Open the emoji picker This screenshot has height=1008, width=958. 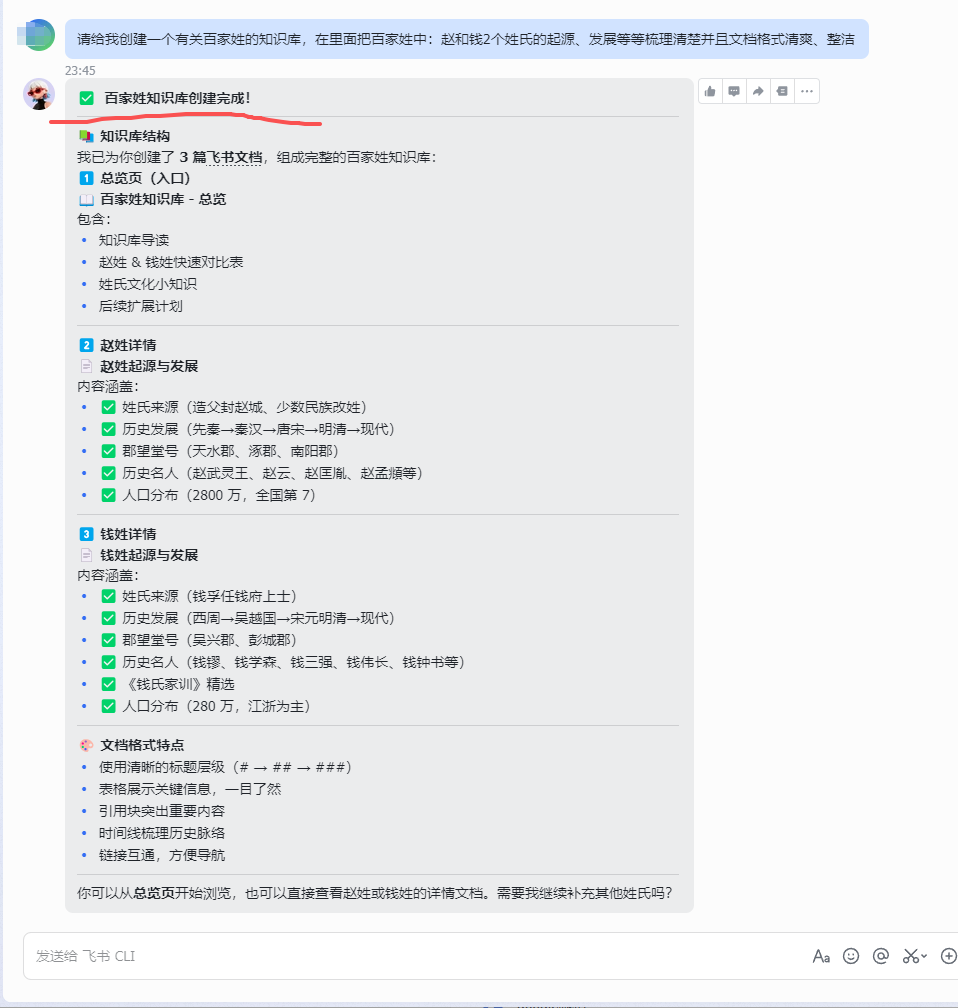click(x=851, y=957)
